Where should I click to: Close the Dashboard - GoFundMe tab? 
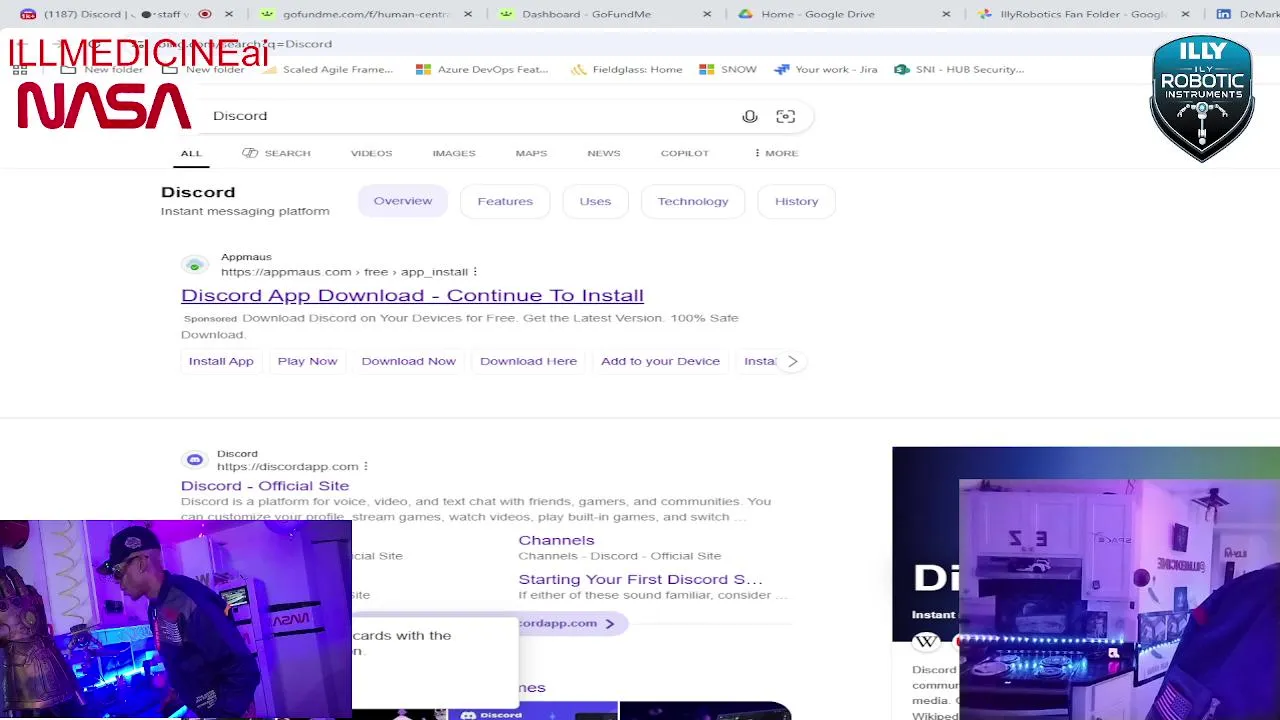point(707,14)
